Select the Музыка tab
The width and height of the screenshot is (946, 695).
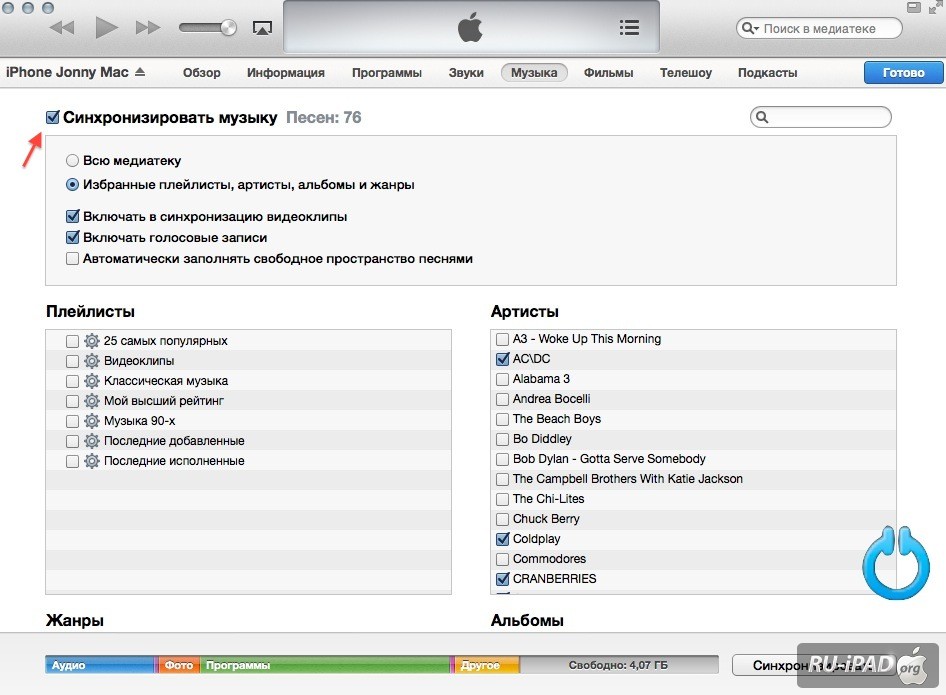coord(534,72)
